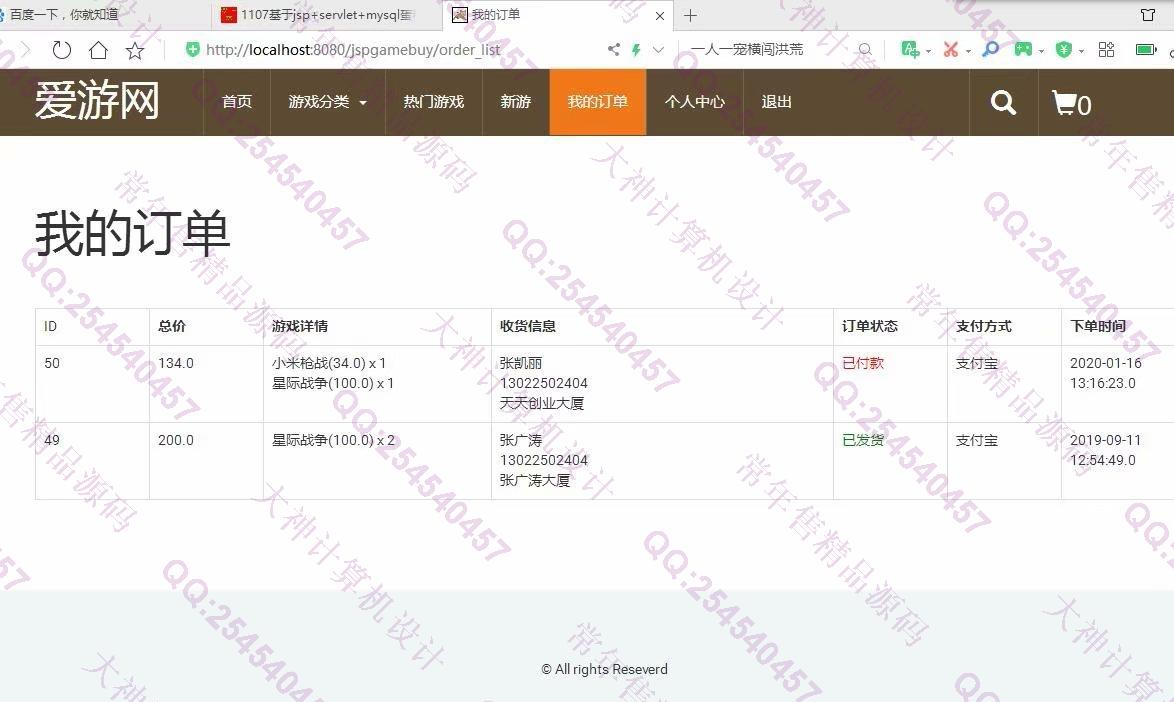
Task: Open the red scissors screenshot tool
Action: click(951, 49)
